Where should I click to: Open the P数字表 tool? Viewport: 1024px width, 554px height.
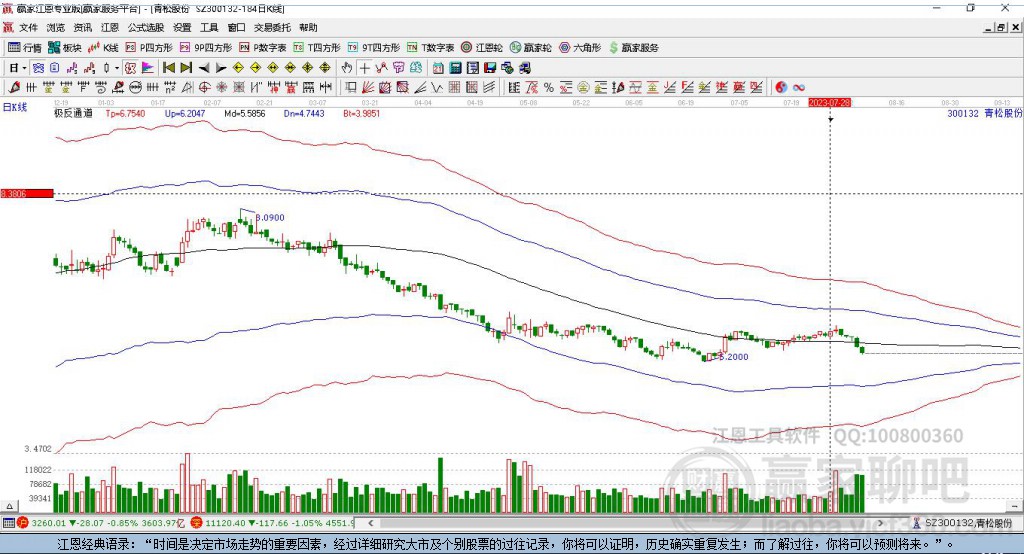(x=263, y=48)
